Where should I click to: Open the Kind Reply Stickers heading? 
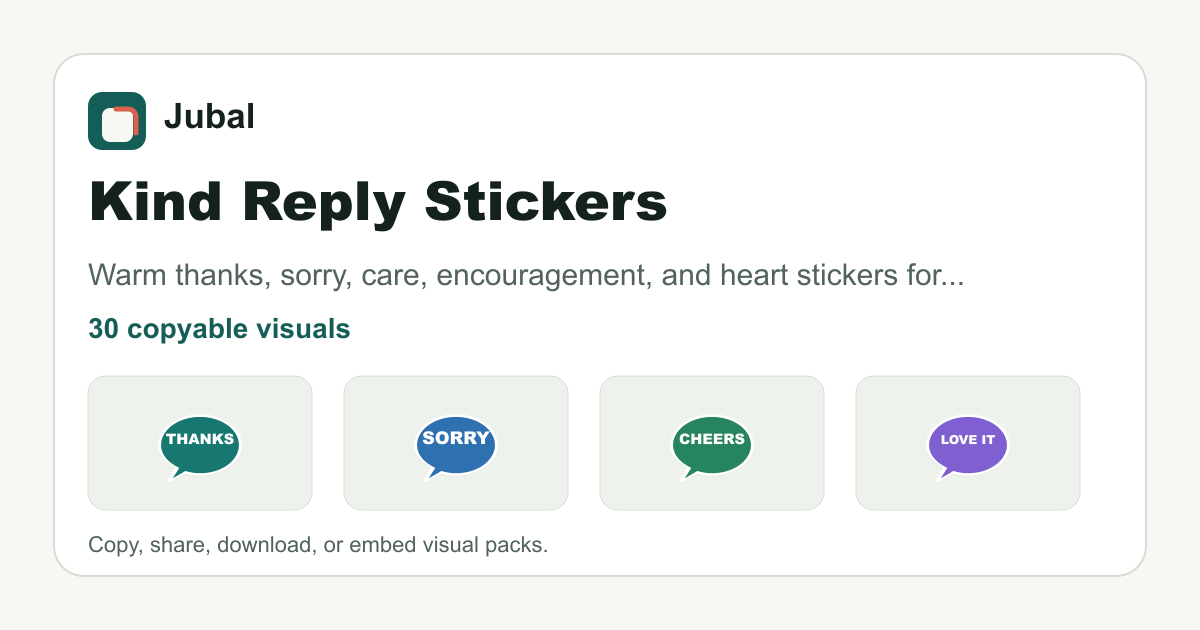tap(378, 203)
